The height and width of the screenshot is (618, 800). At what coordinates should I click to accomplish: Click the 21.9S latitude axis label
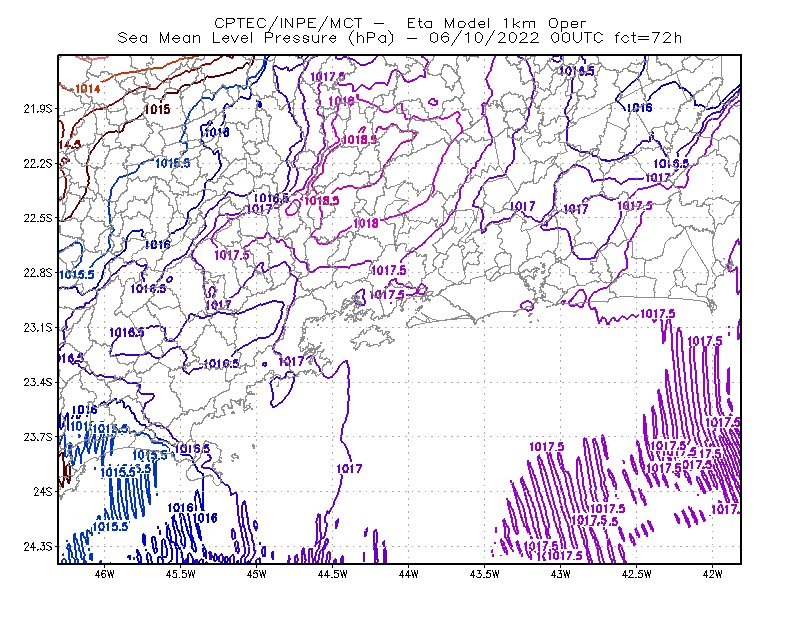pos(37,109)
